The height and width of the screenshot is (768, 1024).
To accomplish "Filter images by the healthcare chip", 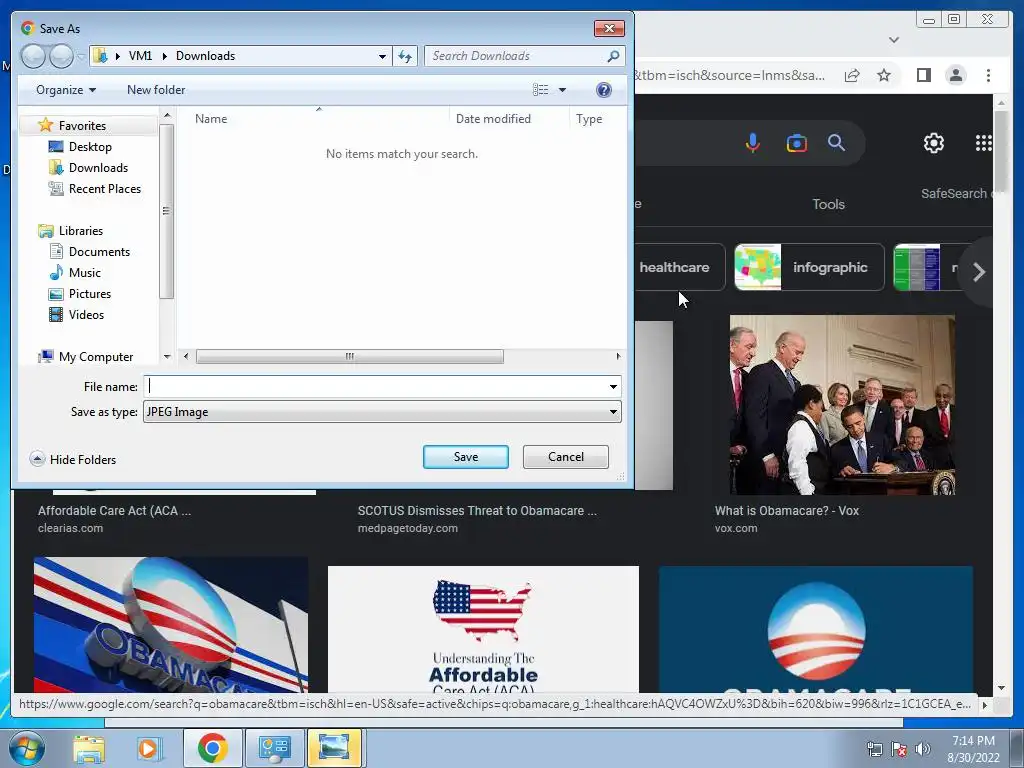I will (679, 267).
